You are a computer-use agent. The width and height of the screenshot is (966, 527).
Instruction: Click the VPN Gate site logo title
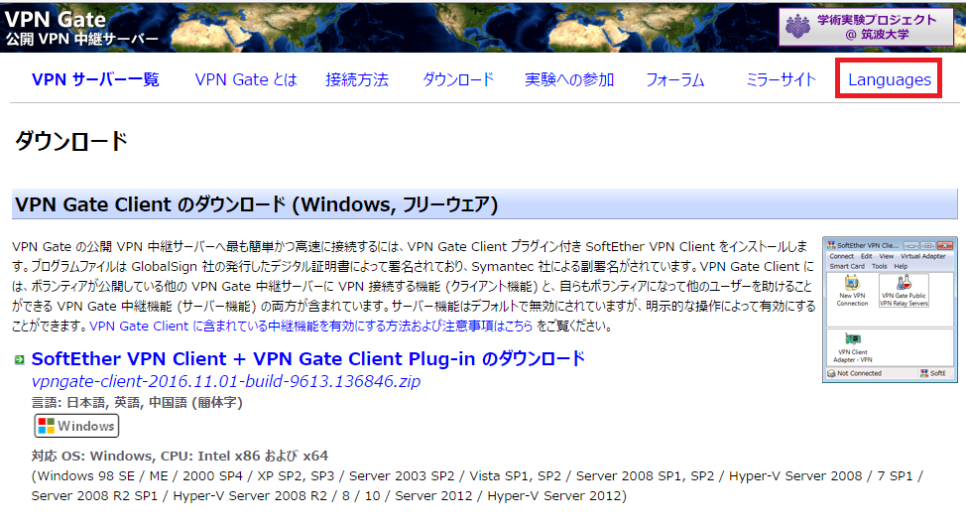tap(55, 18)
